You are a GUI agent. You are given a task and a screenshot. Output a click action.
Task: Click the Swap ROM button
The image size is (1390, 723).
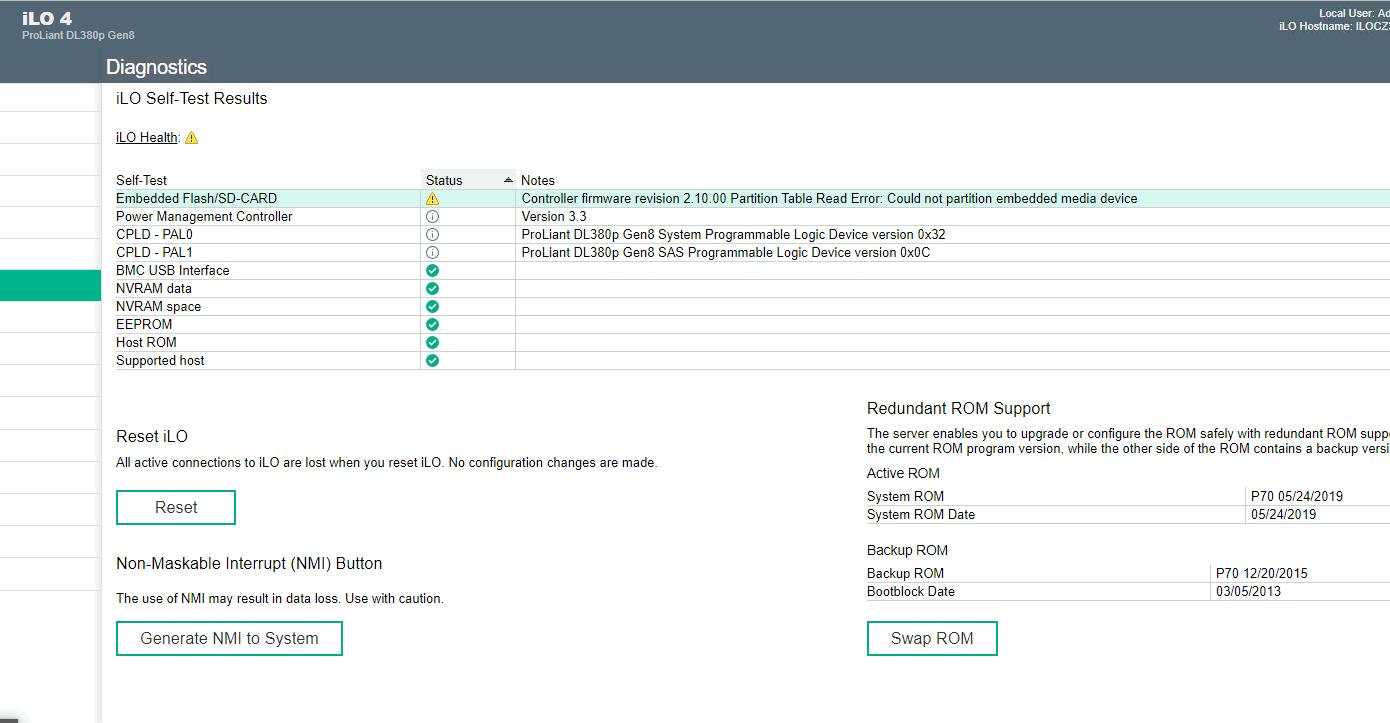coord(932,638)
